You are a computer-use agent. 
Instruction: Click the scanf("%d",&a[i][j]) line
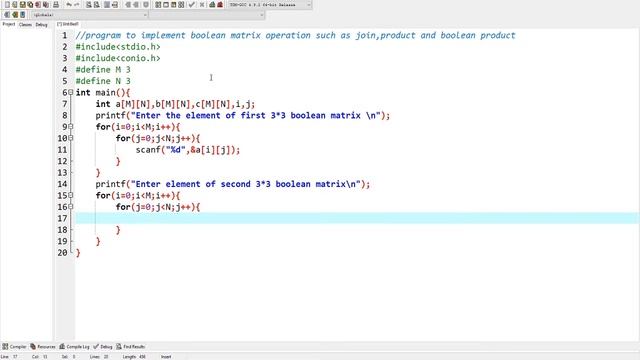[x=188, y=149]
